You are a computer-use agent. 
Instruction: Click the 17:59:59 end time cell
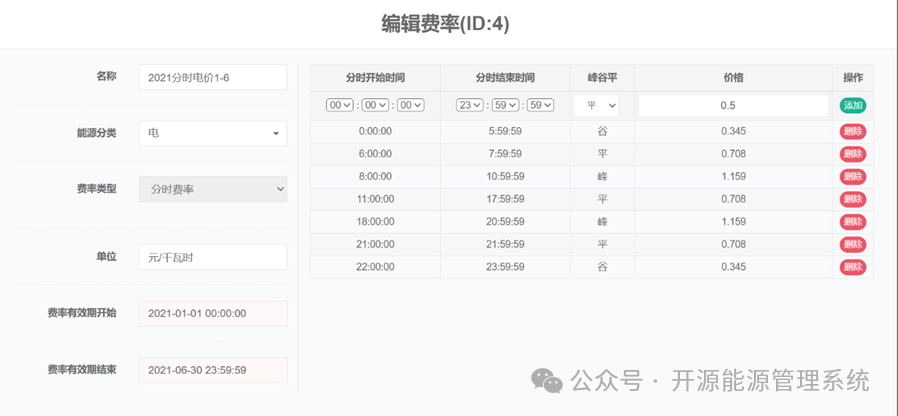coord(505,199)
